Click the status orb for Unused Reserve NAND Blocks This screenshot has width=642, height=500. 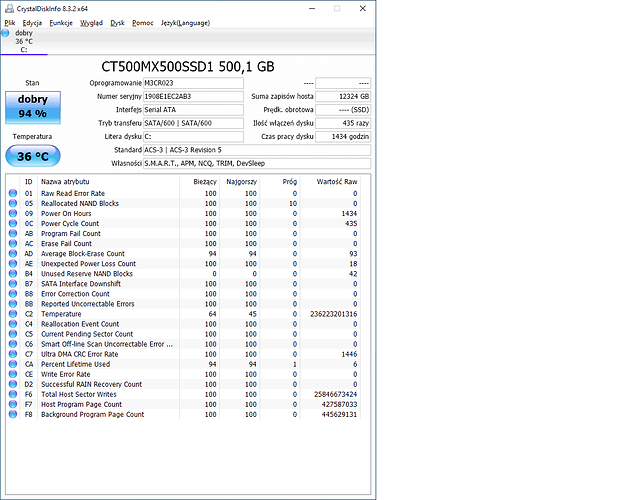click(x=13, y=274)
